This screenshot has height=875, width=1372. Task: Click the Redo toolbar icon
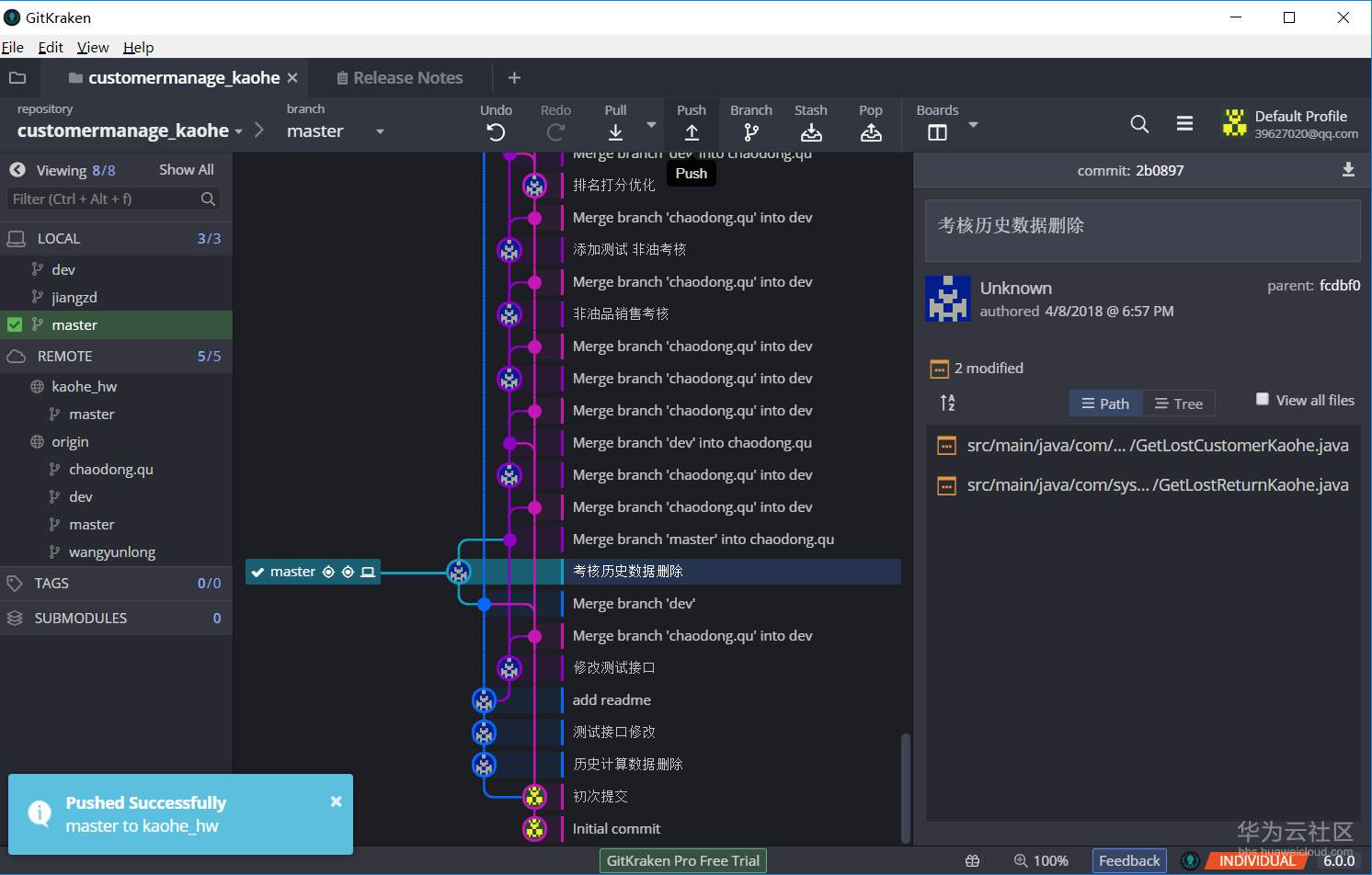(x=555, y=132)
